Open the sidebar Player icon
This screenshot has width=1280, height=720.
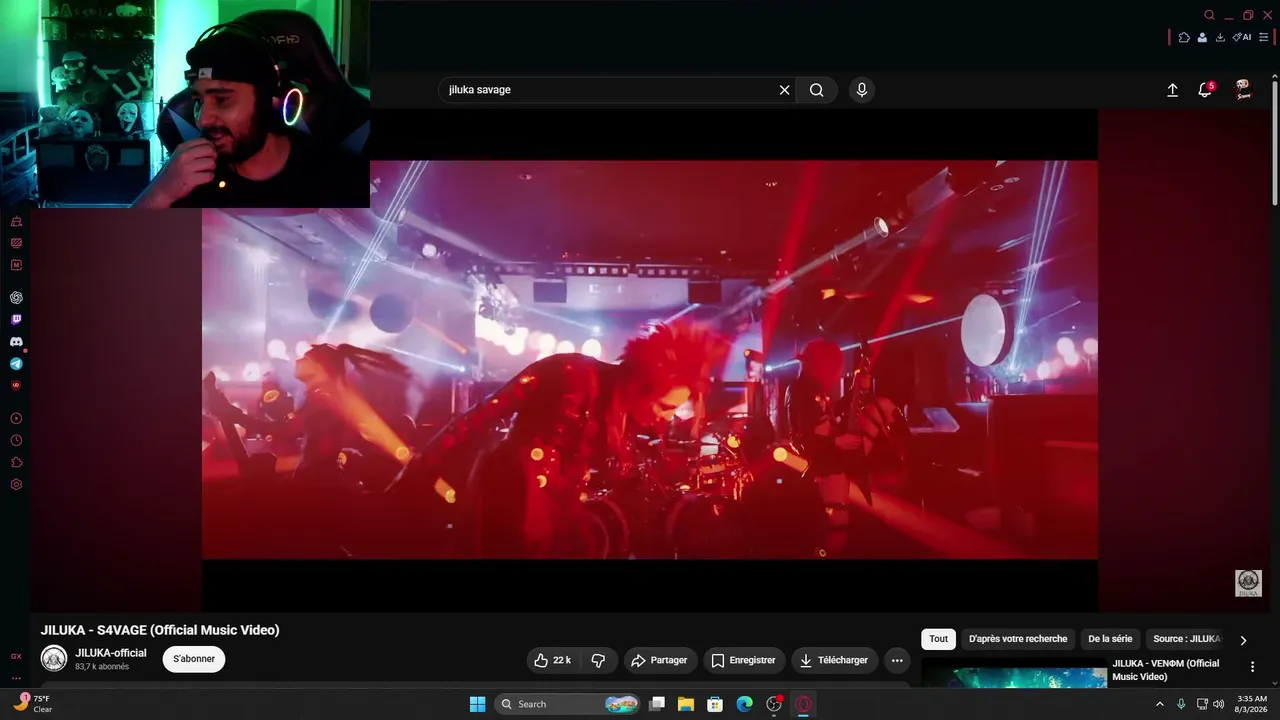tap(16, 418)
